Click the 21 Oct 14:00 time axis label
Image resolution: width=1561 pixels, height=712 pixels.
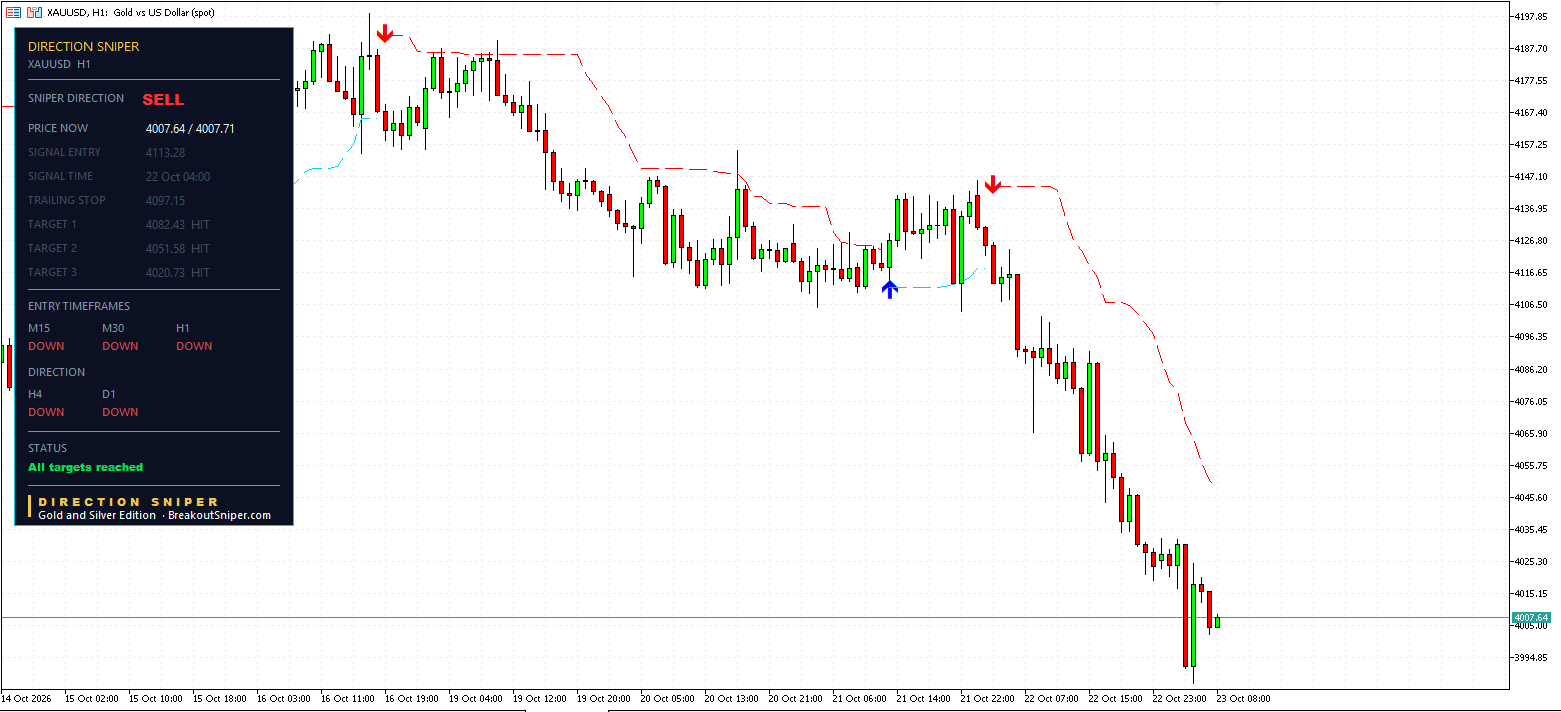click(x=926, y=699)
